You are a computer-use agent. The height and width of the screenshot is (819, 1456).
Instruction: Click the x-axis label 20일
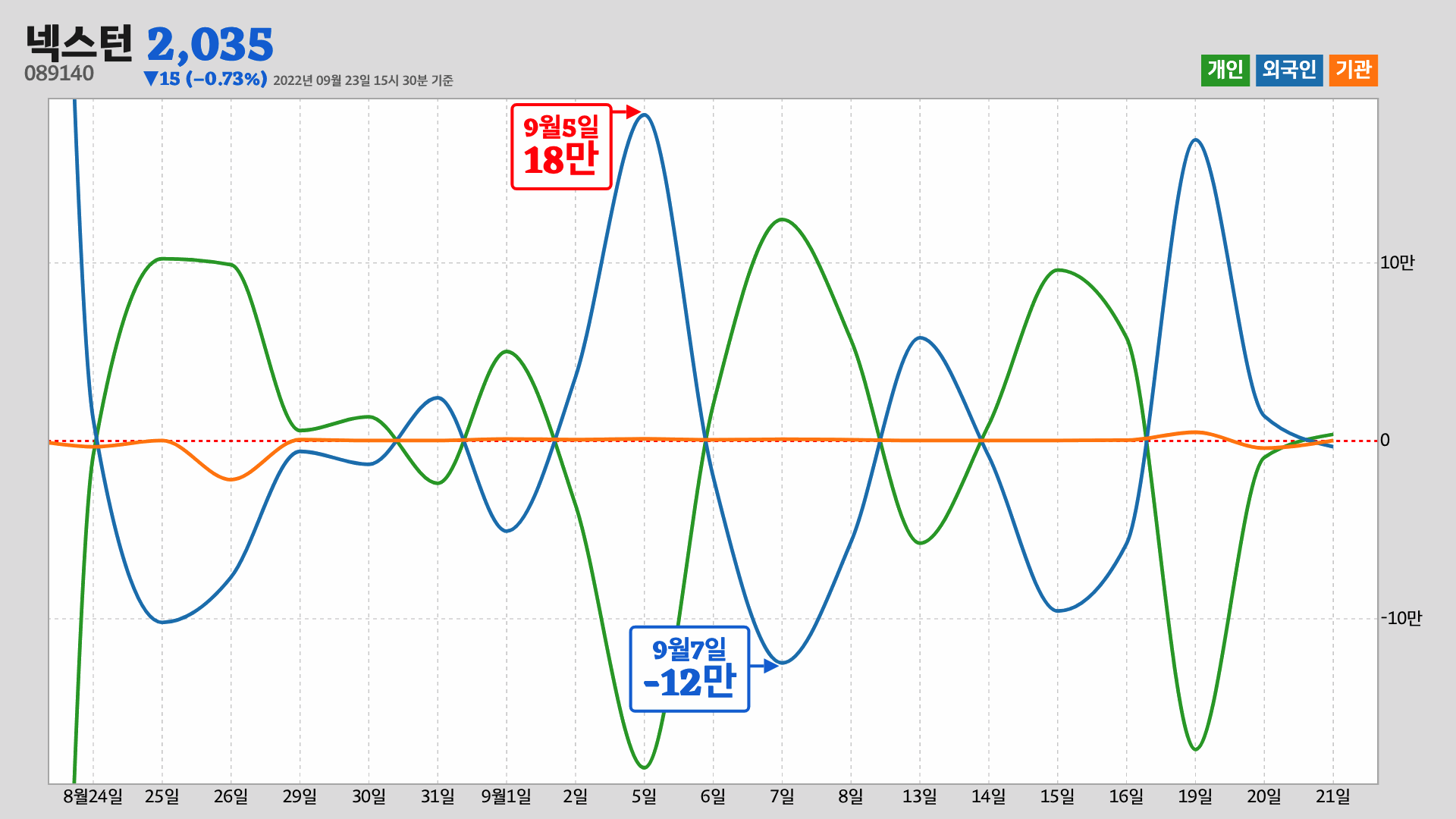1265,797
